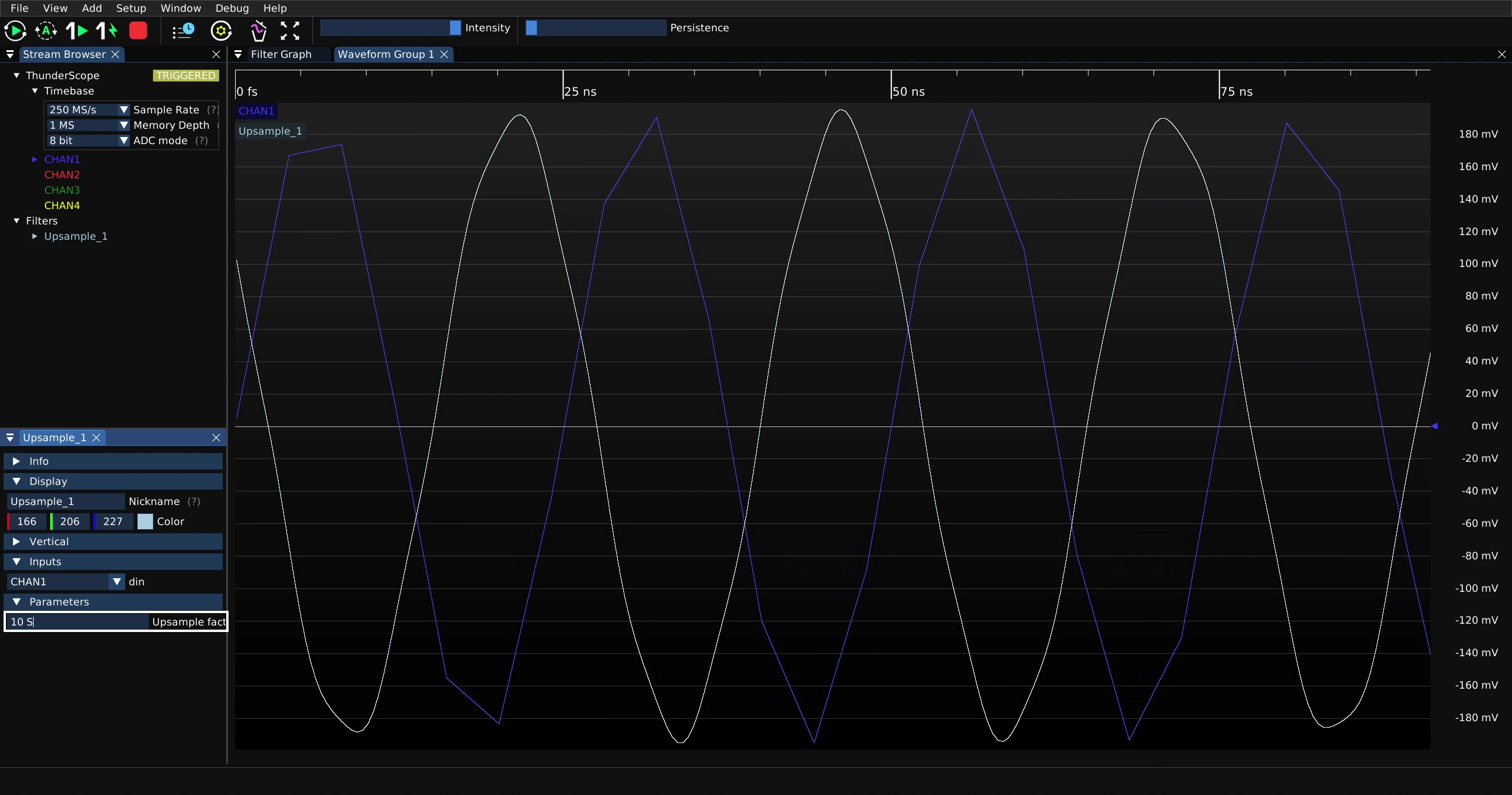Open the history list clock icon
1512x795 pixels.
click(x=183, y=30)
